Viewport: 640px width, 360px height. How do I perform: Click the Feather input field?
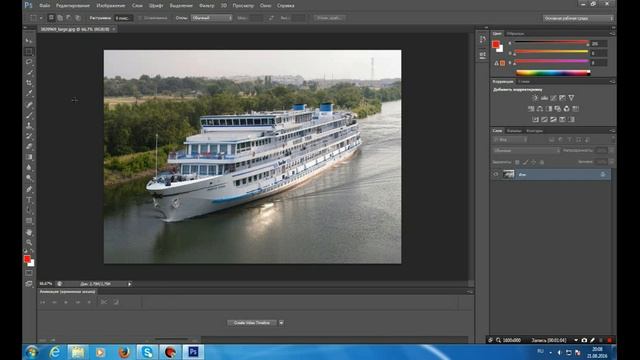(123, 18)
